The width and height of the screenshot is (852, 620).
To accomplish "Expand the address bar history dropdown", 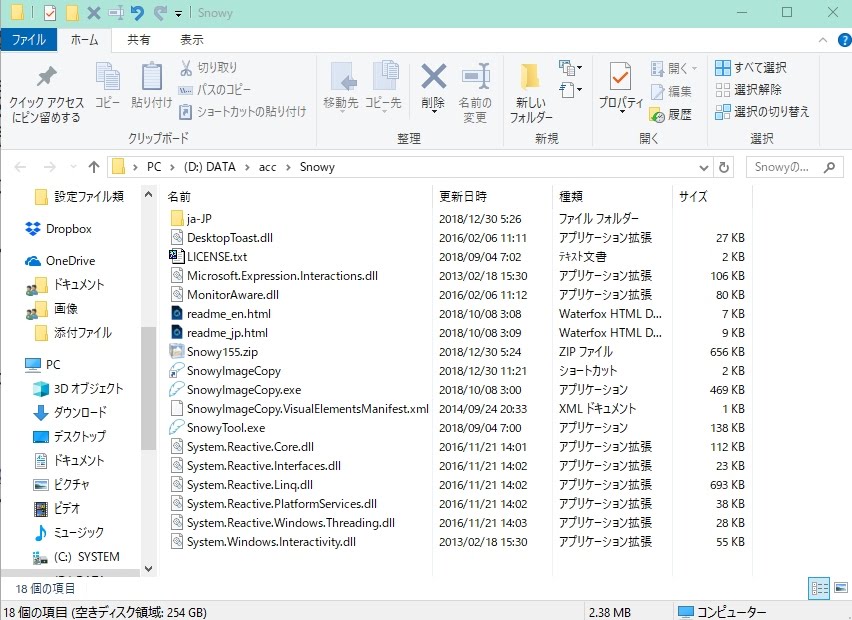I will click(704, 167).
